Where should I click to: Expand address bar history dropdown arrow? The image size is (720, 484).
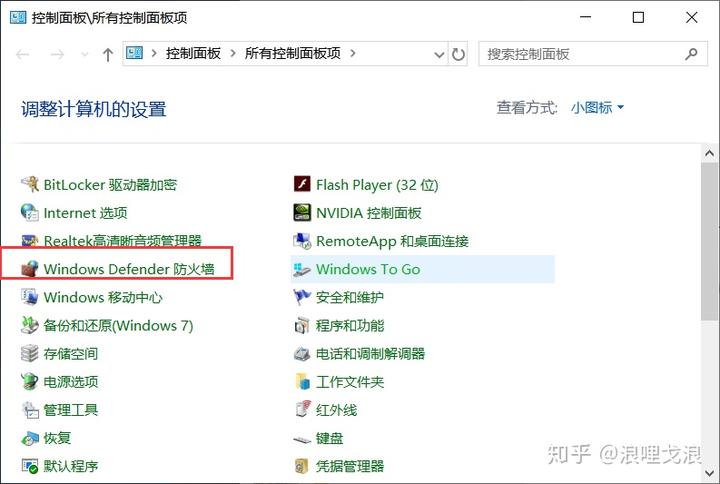[439, 55]
